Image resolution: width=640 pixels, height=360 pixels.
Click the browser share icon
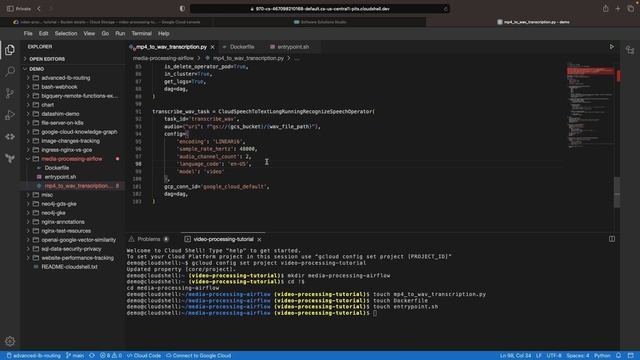605,9
